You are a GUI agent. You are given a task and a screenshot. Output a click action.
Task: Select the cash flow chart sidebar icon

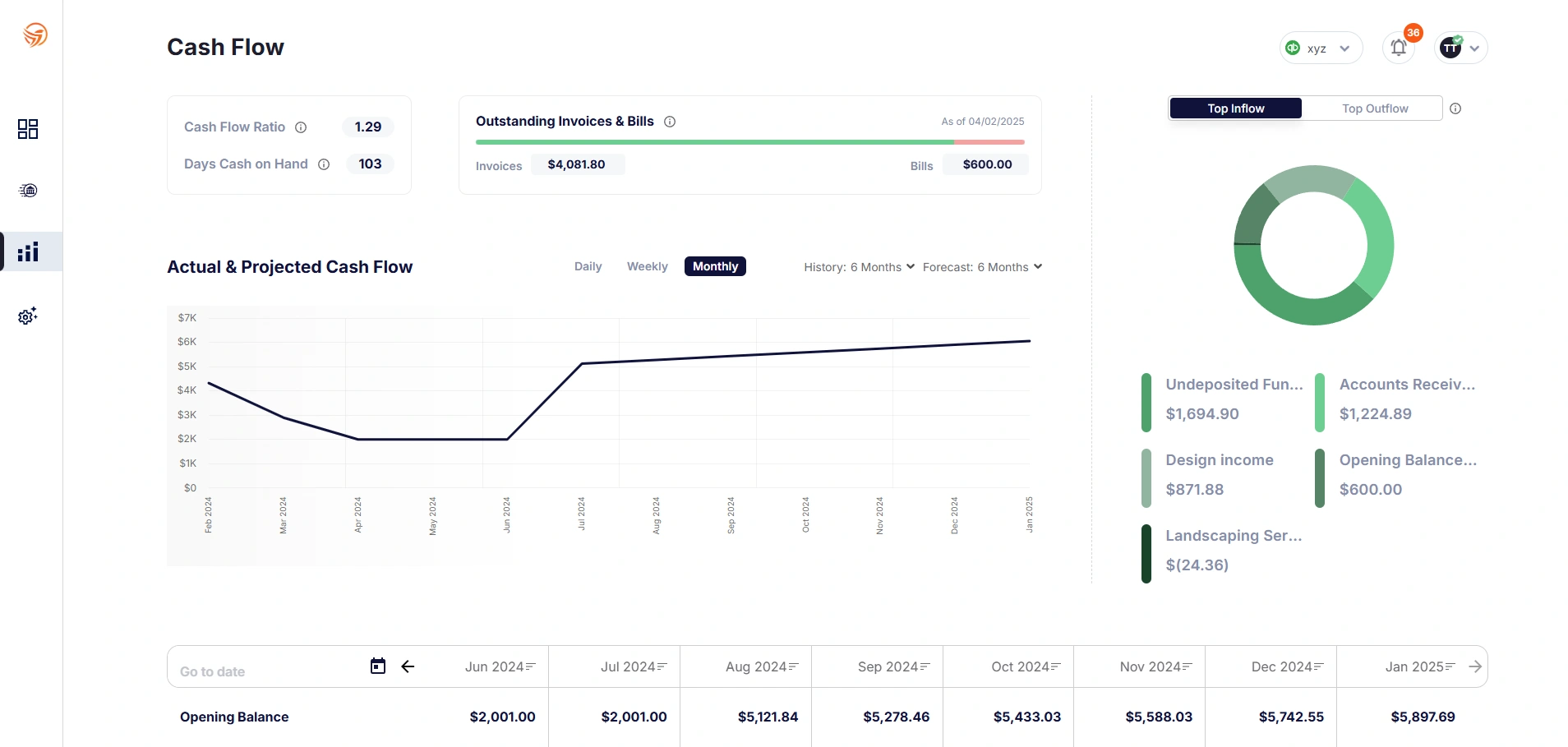click(x=28, y=251)
